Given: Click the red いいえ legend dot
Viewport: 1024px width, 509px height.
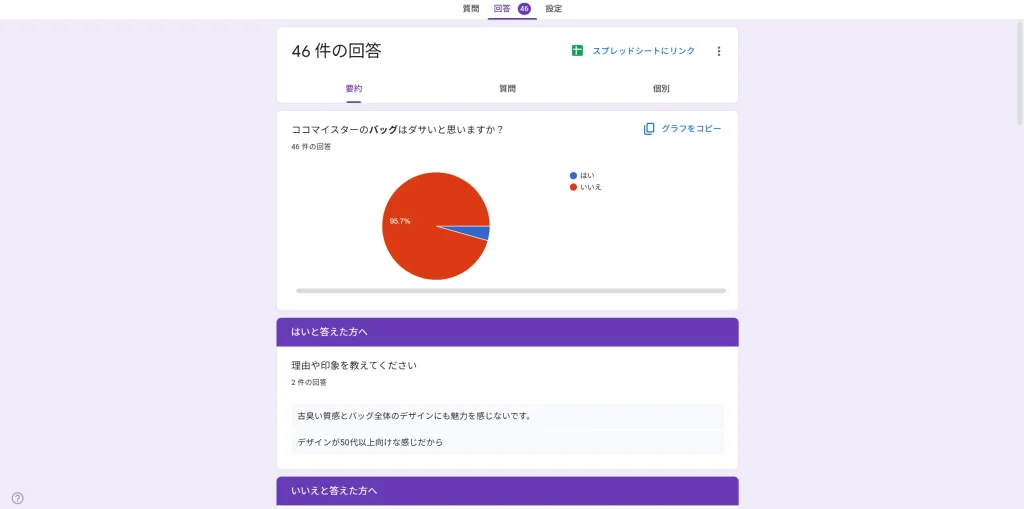Looking at the screenshot, I should coord(573,187).
